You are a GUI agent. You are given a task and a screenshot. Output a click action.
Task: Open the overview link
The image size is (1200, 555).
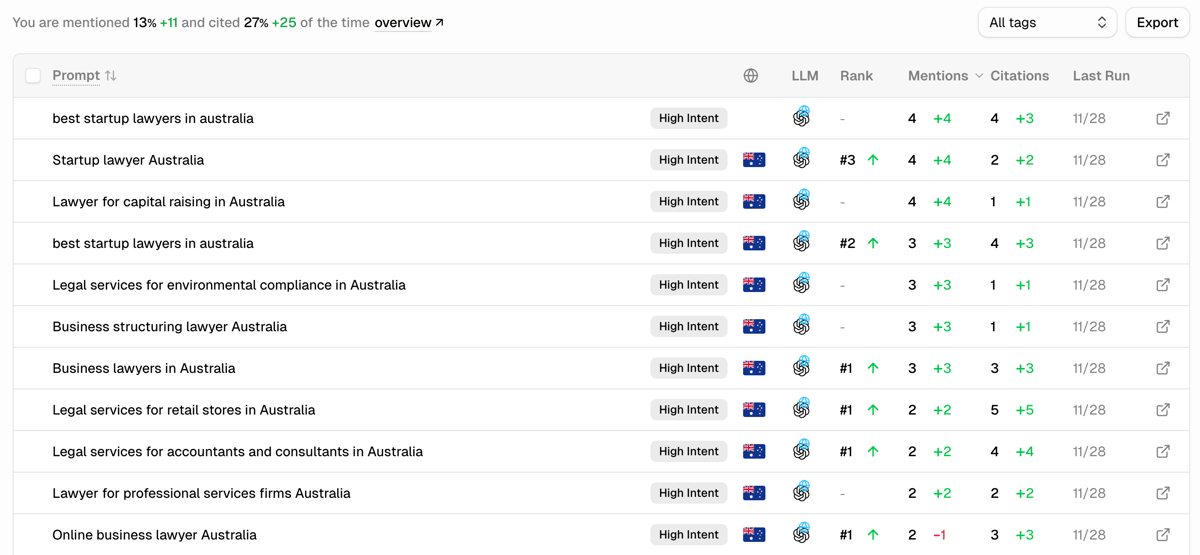point(408,22)
